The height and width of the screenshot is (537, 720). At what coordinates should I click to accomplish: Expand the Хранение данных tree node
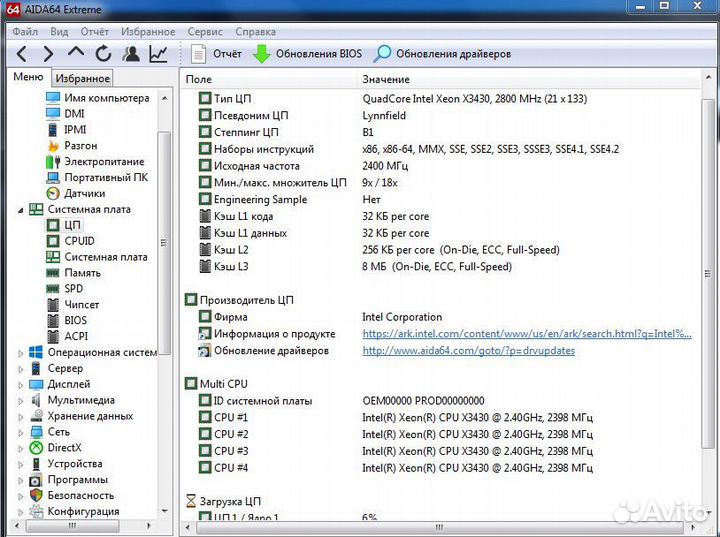pyautogui.click(x=20, y=417)
